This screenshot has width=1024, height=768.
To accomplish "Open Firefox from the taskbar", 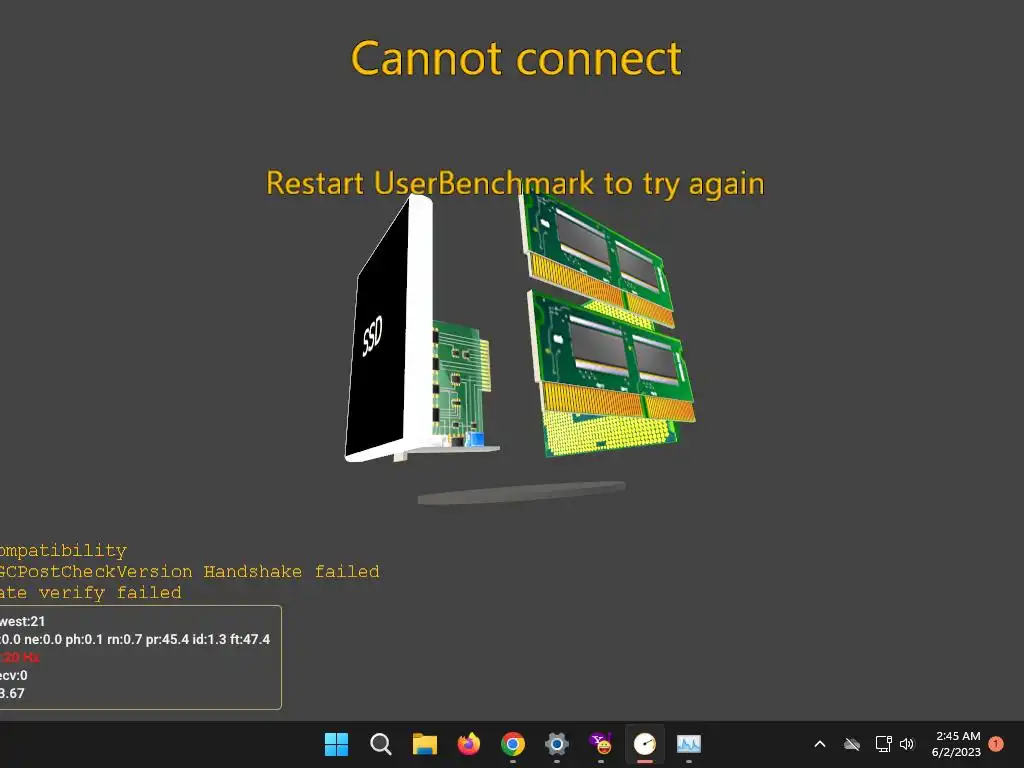I will [468, 744].
